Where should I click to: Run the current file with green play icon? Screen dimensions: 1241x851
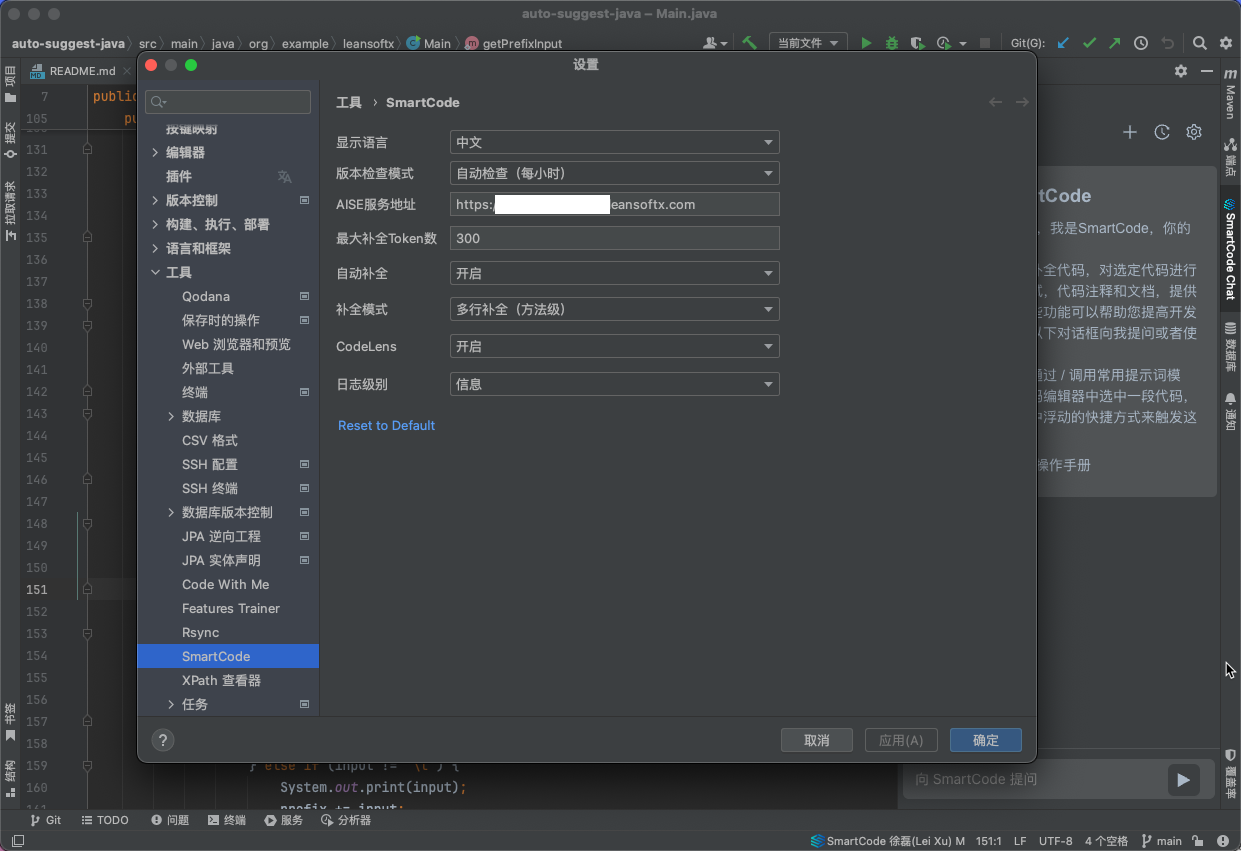click(867, 43)
